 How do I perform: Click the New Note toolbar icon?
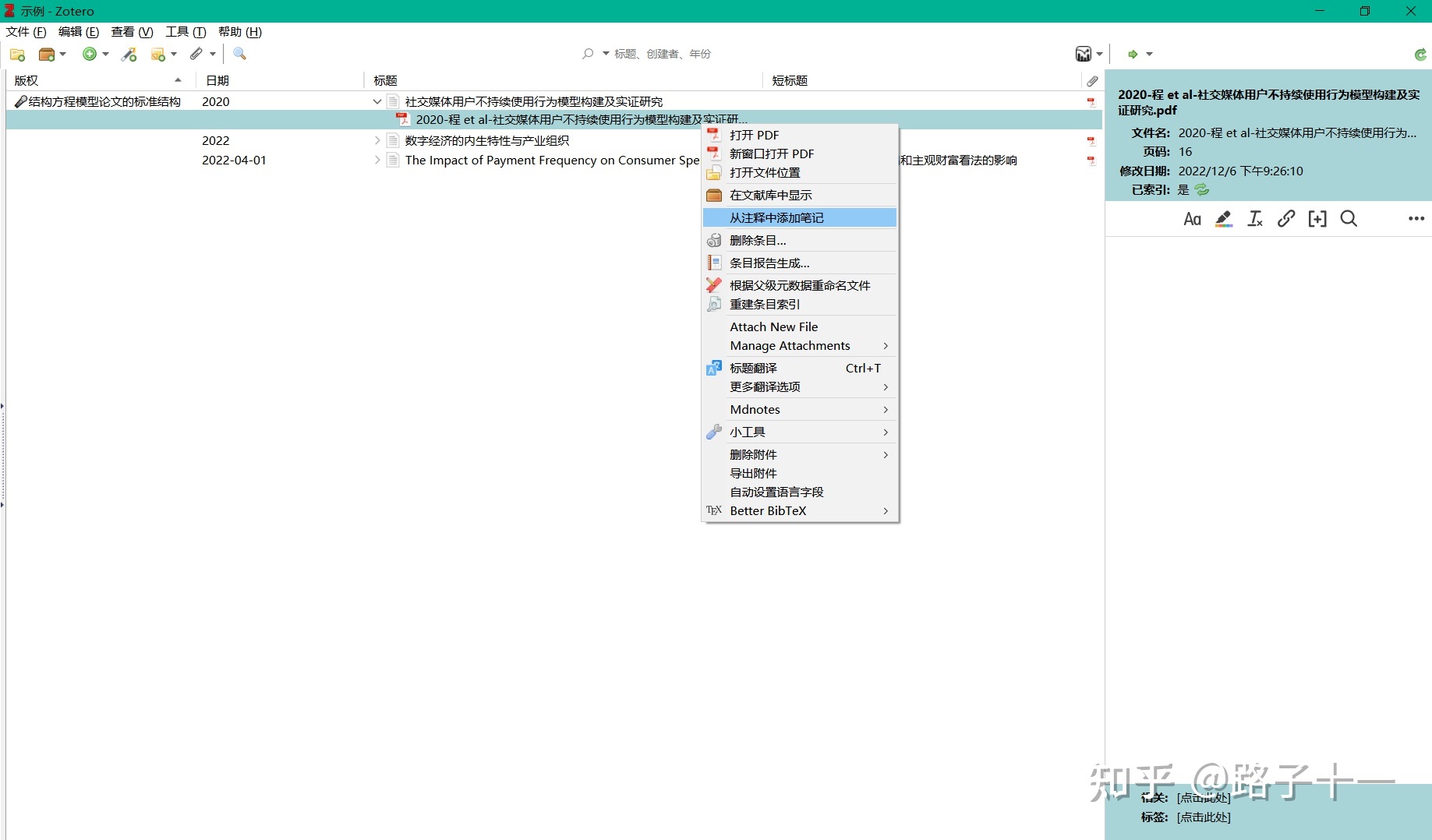[x=158, y=54]
